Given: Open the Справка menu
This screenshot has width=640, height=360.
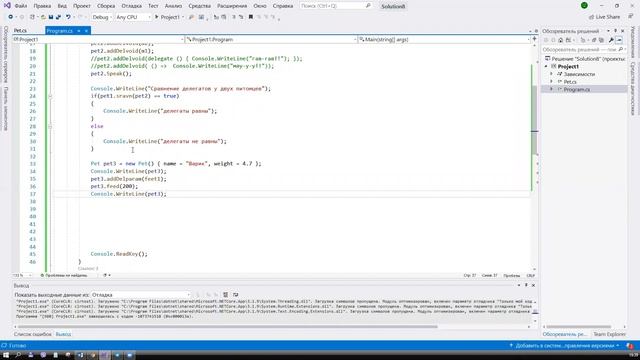Looking at the screenshot, I should 283,6.
